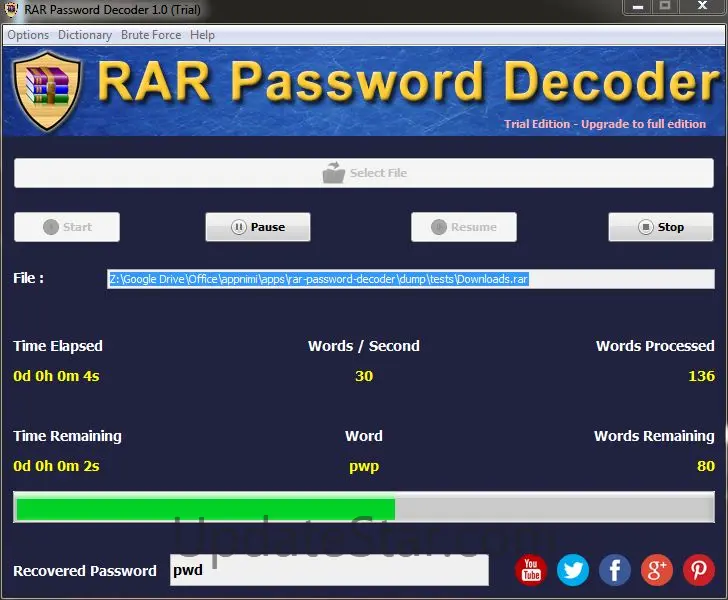Open the Brute Force menu
This screenshot has width=728, height=600.
(151, 35)
